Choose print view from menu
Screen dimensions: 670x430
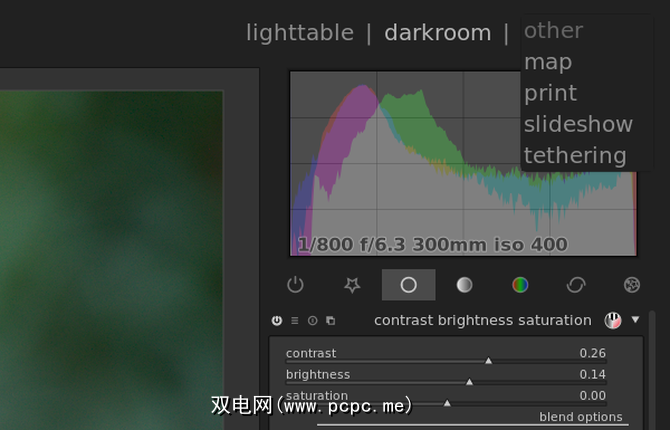pos(550,93)
